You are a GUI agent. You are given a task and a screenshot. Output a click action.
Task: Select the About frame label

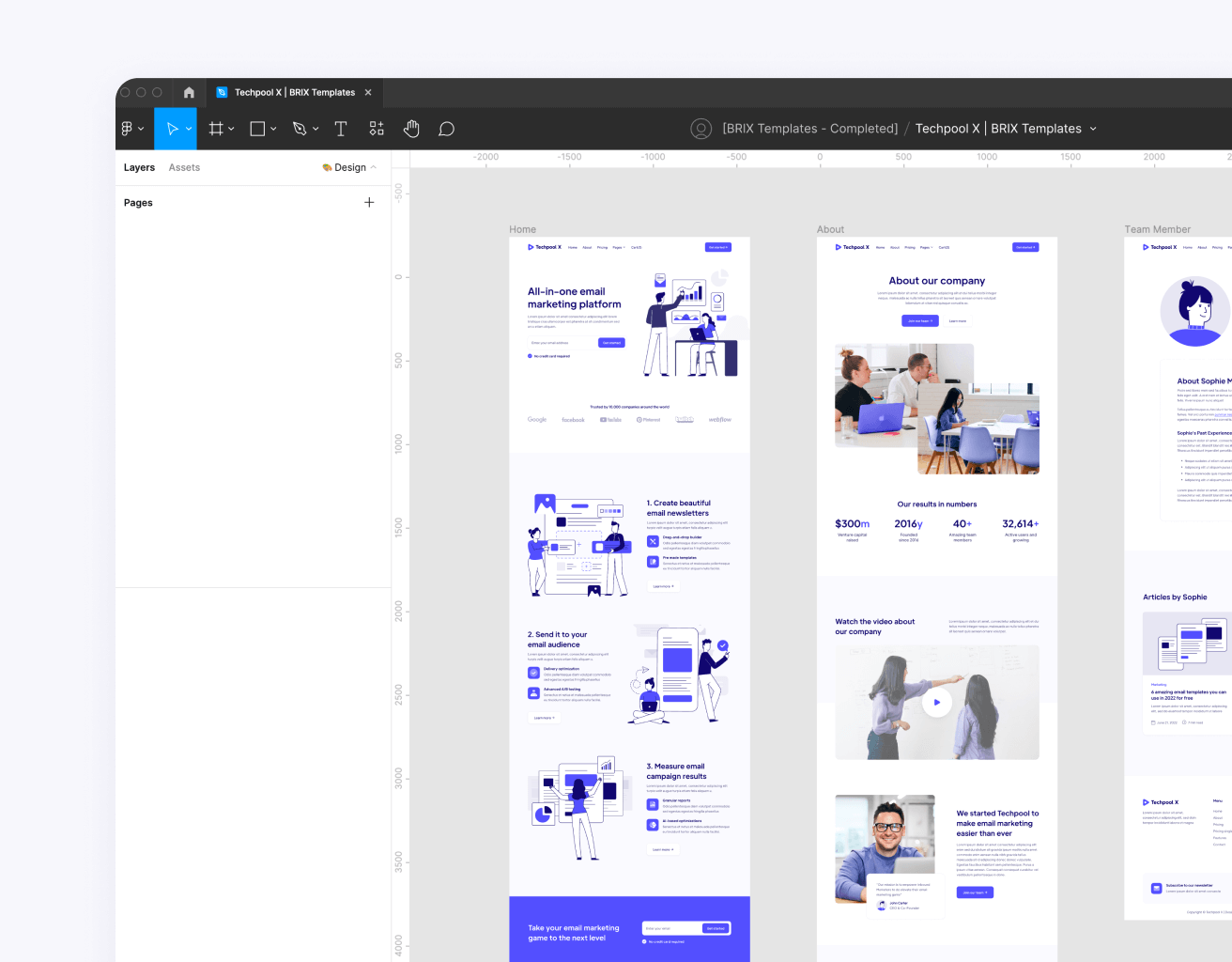coord(830,229)
